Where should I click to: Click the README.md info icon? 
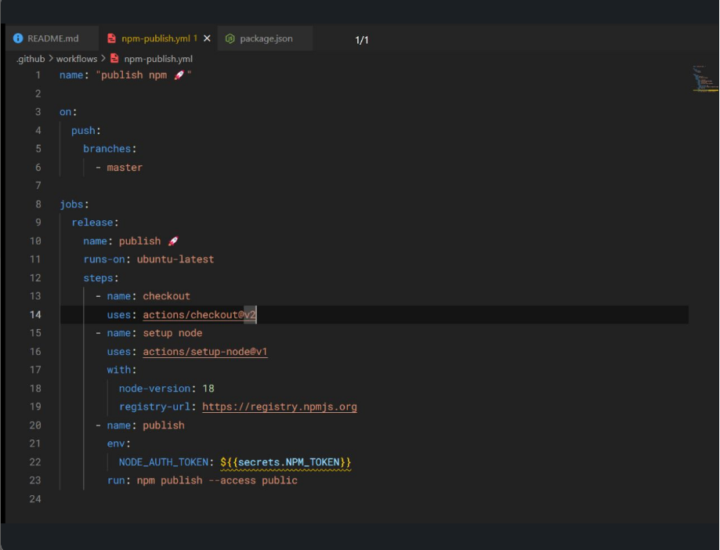click(18, 39)
